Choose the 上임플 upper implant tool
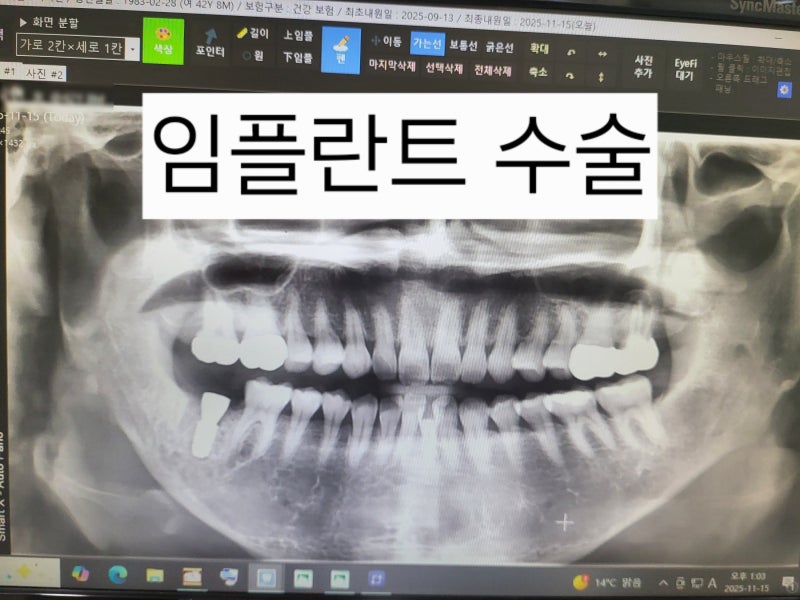800x600 pixels. 298,35
